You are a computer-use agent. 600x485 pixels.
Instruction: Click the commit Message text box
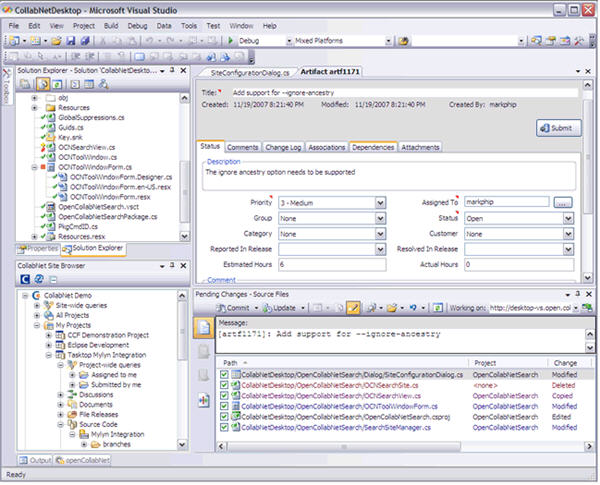tap(401, 340)
